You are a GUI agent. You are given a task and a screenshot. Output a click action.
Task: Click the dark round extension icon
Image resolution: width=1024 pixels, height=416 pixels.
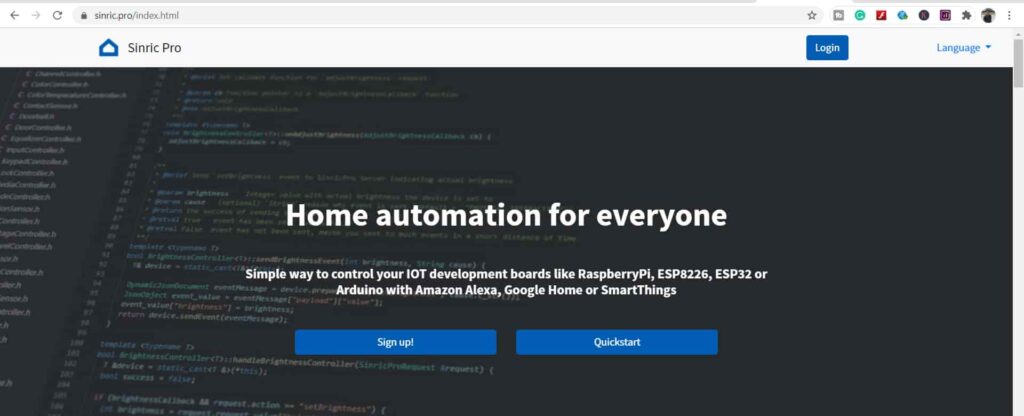[923, 15]
